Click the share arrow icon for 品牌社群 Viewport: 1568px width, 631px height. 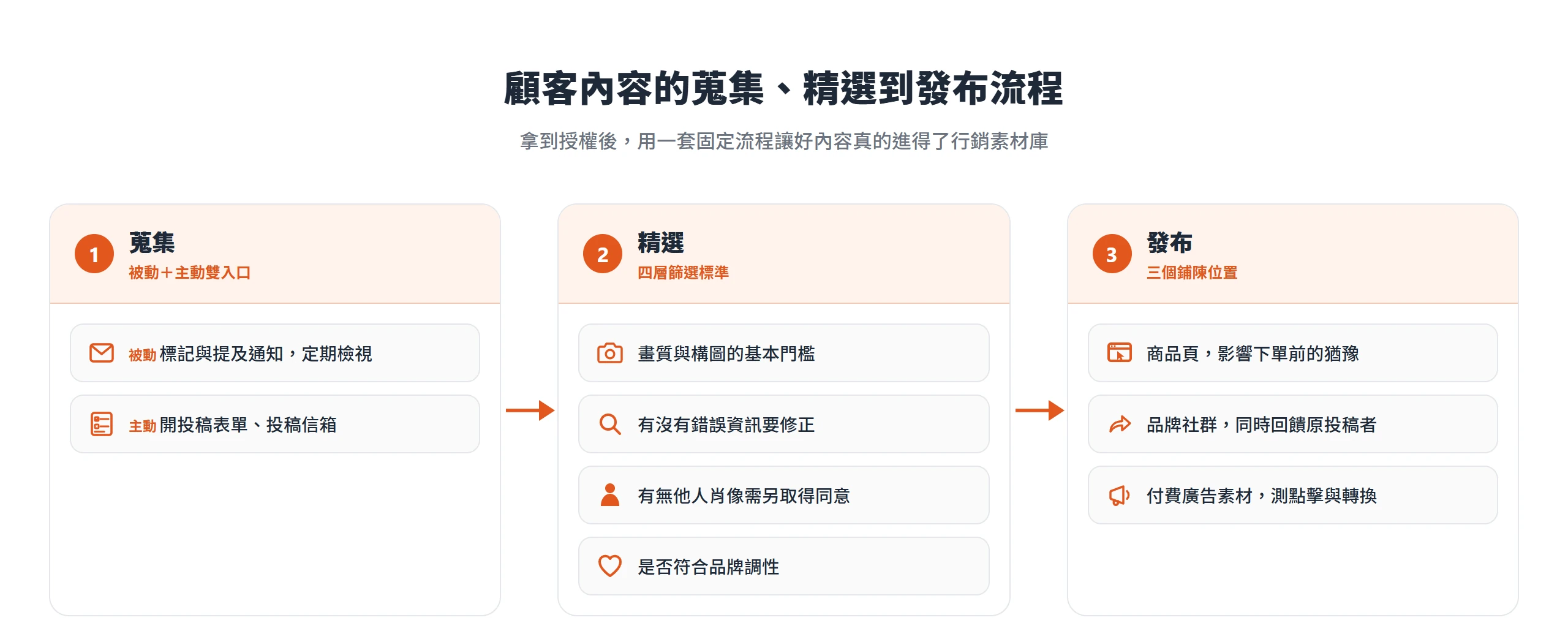pos(1120,424)
